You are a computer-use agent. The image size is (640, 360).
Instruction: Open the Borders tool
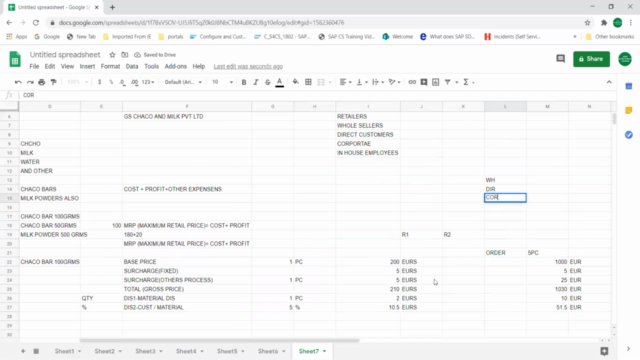308,82
